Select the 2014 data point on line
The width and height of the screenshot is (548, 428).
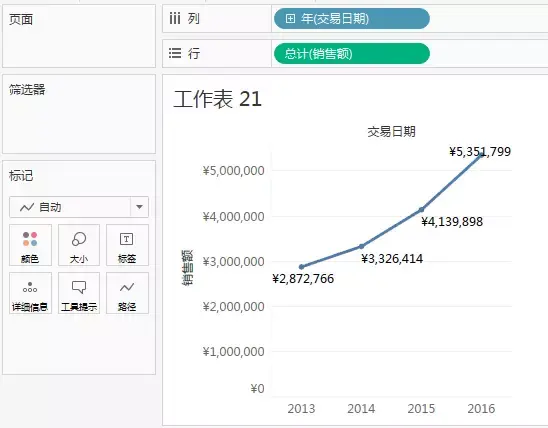click(x=361, y=246)
